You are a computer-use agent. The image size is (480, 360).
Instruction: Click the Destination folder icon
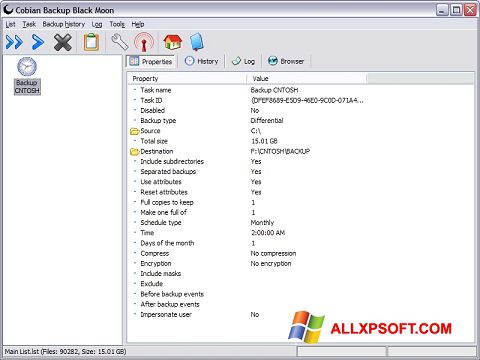[134, 152]
